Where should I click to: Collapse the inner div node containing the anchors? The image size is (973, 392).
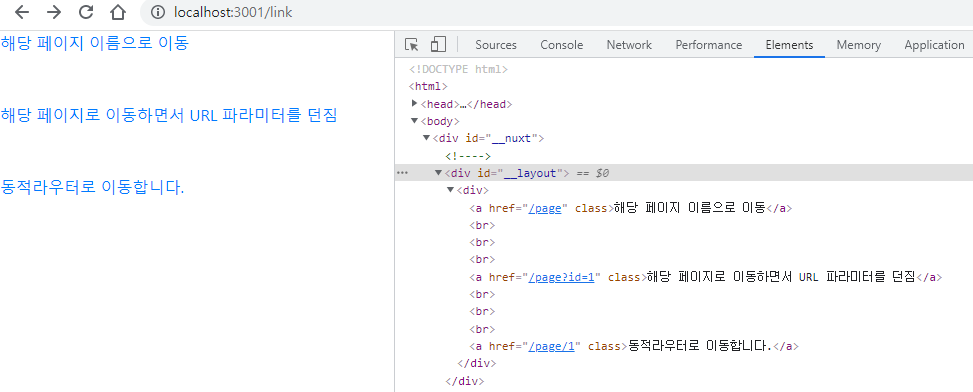coord(450,190)
